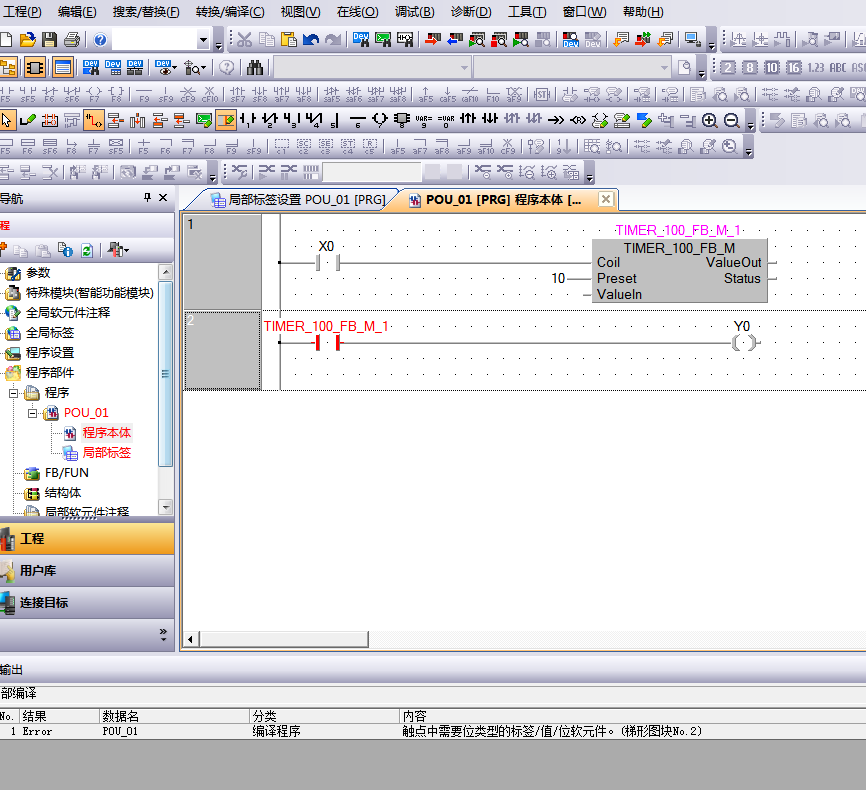Toggle hexadecimal display format button 16

(x=793, y=67)
